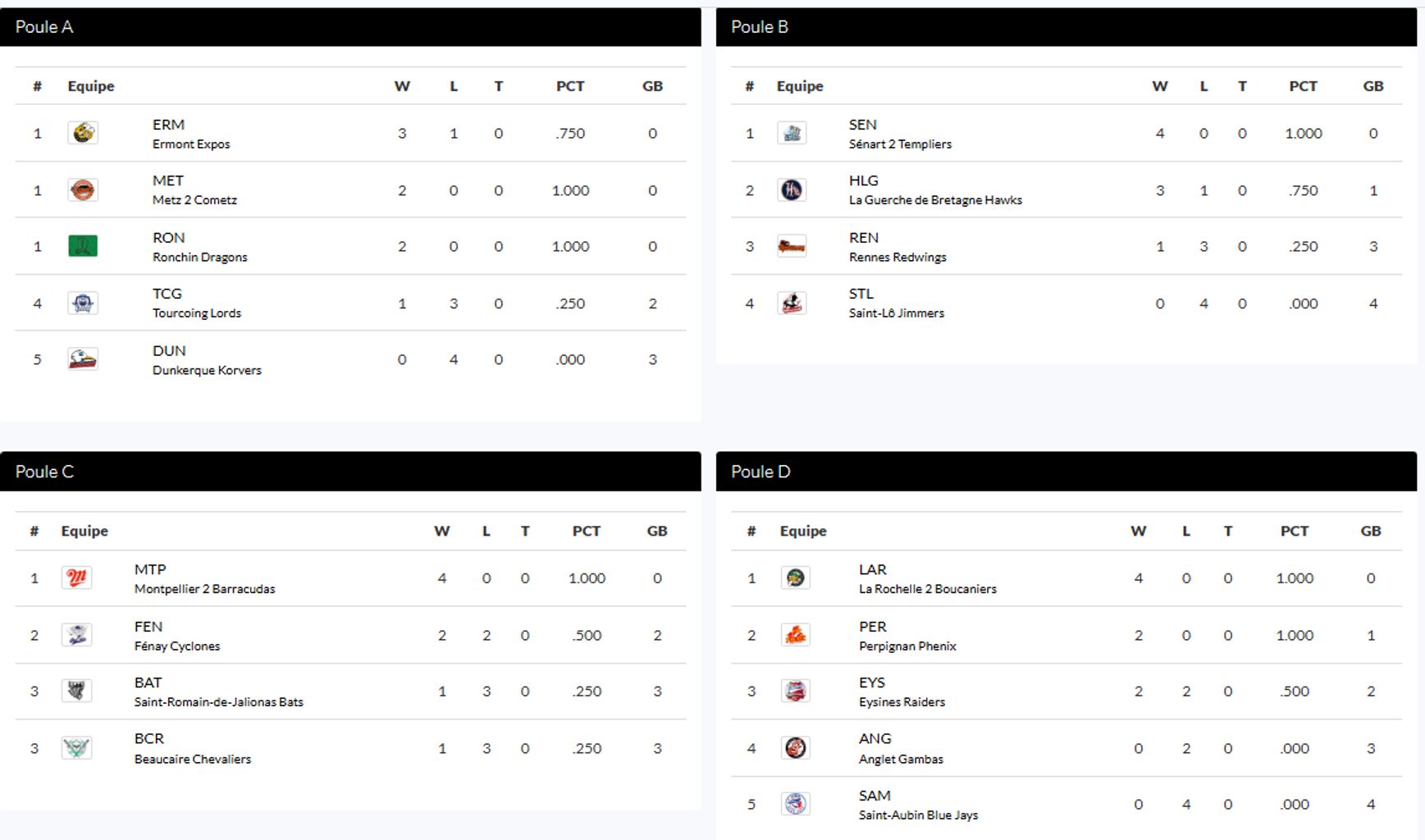Click the Montpellier 2 Barracudas logo
Screen dimensions: 1425x840
tap(76, 578)
